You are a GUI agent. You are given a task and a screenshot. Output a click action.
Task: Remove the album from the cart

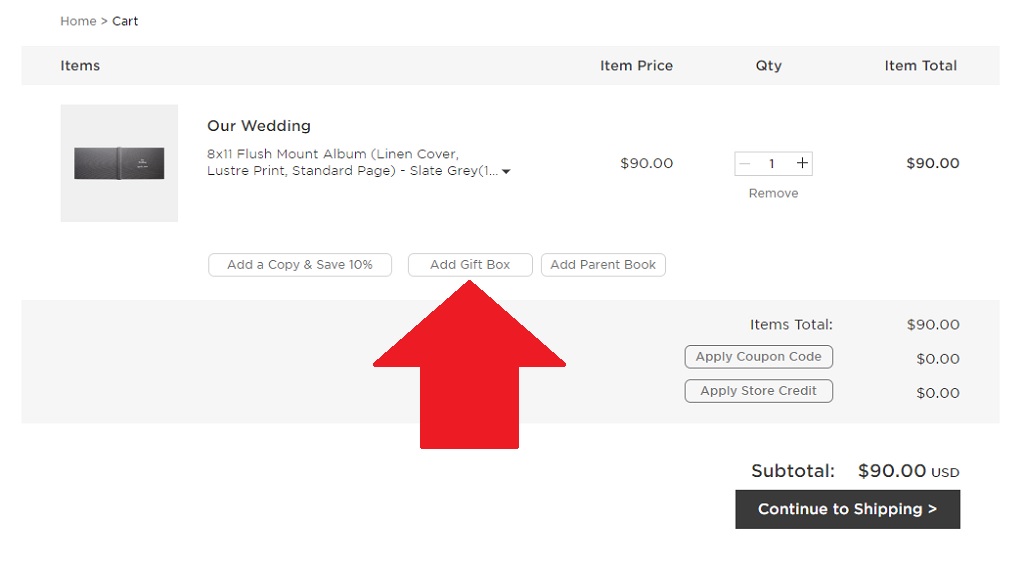tap(773, 193)
